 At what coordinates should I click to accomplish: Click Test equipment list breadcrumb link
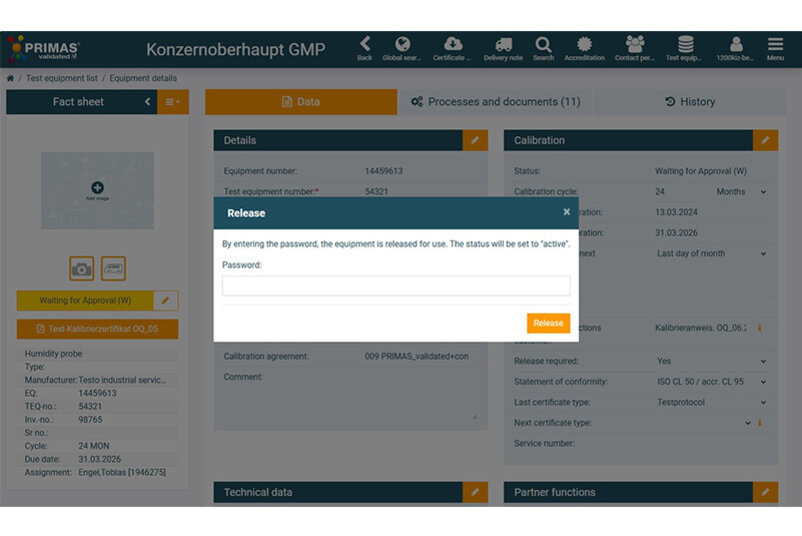pos(62,78)
